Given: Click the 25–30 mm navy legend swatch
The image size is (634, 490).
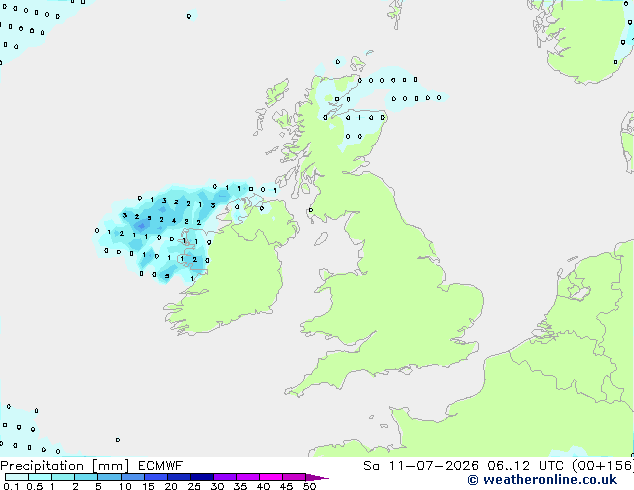Looking at the screenshot, I should click(x=201, y=477).
